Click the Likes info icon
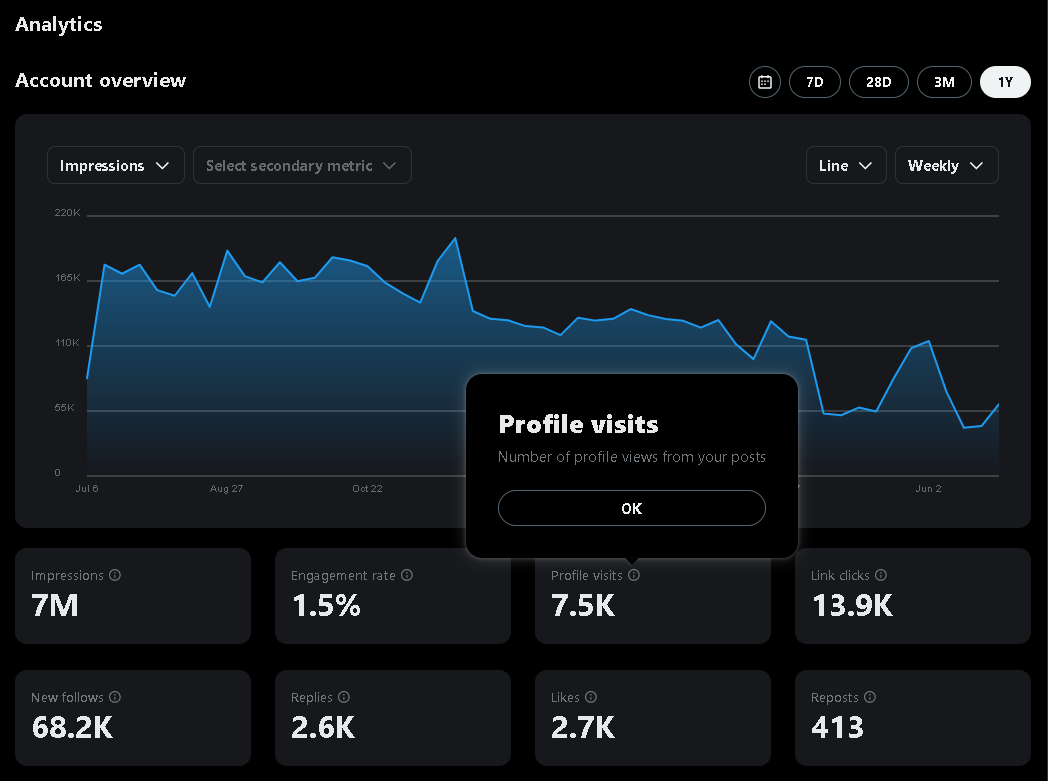The width and height of the screenshot is (1048, 781). coord(590,697)
